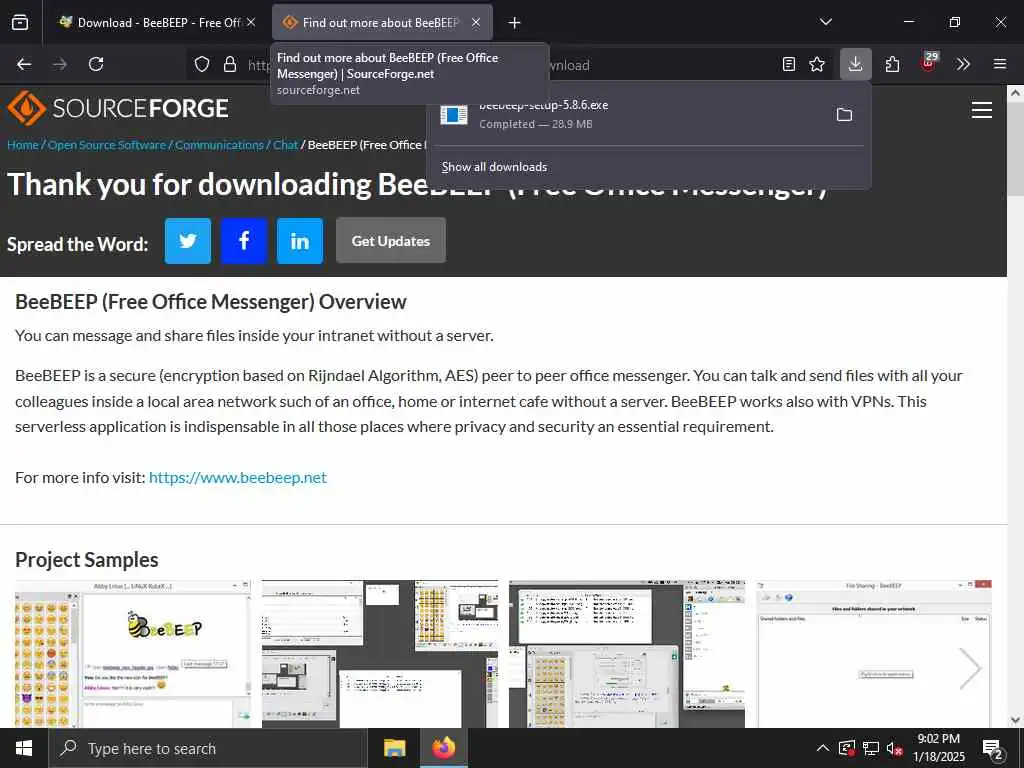Toggle the downloads panel button

[856, 64]
